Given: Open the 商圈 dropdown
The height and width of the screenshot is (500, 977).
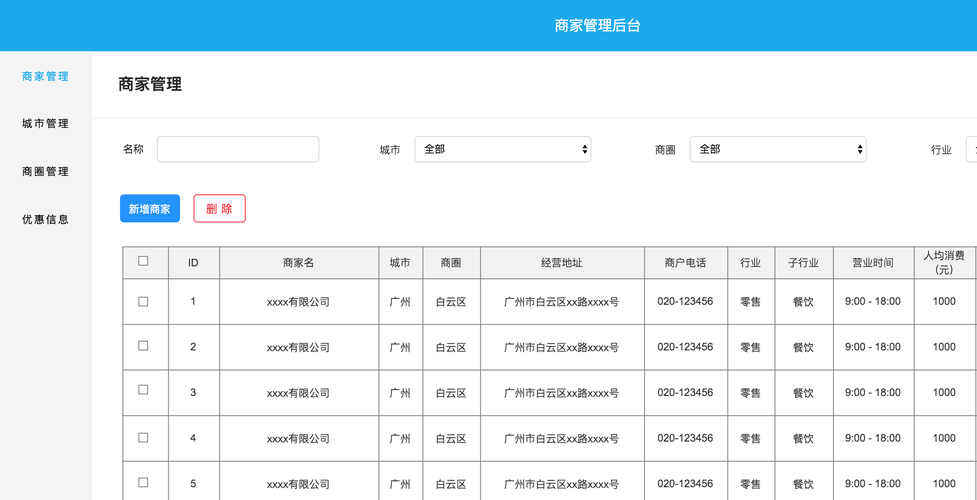Looking at the screenshot, I should click(778, 150).
